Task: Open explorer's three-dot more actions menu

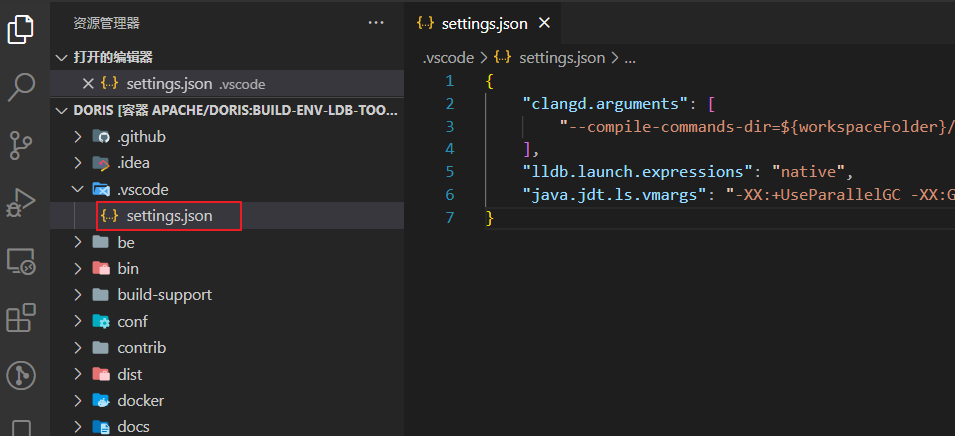Action: [x=376, y=22]
